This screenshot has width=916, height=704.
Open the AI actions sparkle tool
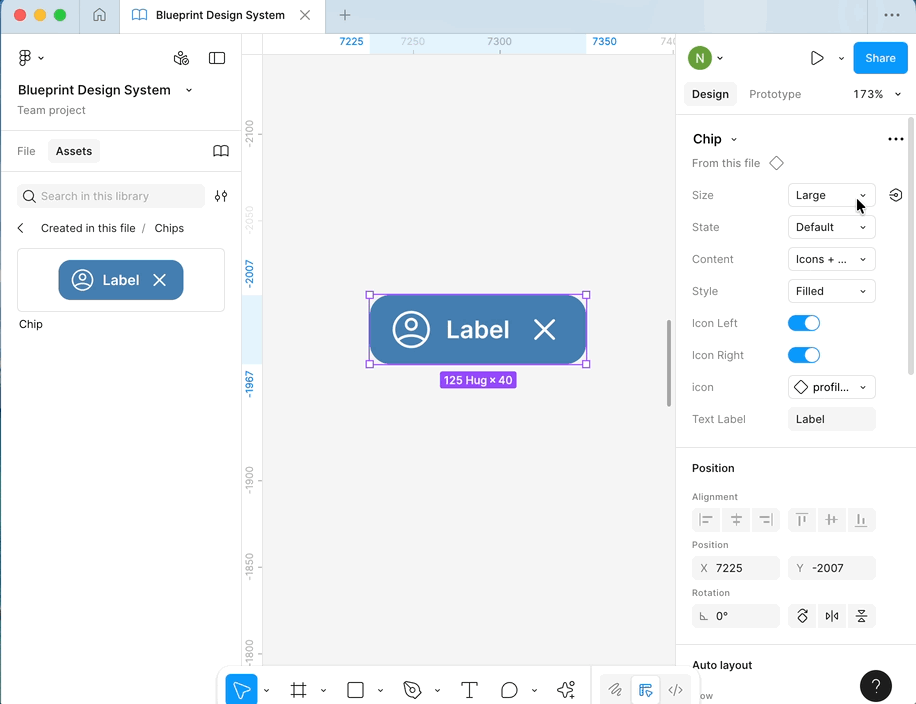[565, 690]
